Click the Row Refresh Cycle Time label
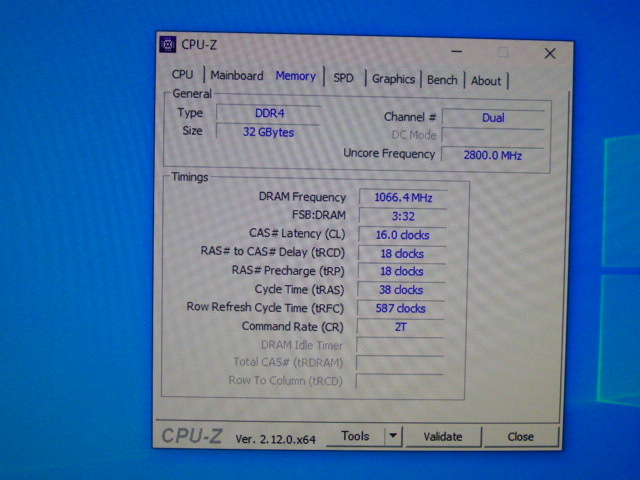The image size is (640, 480). 265,307
